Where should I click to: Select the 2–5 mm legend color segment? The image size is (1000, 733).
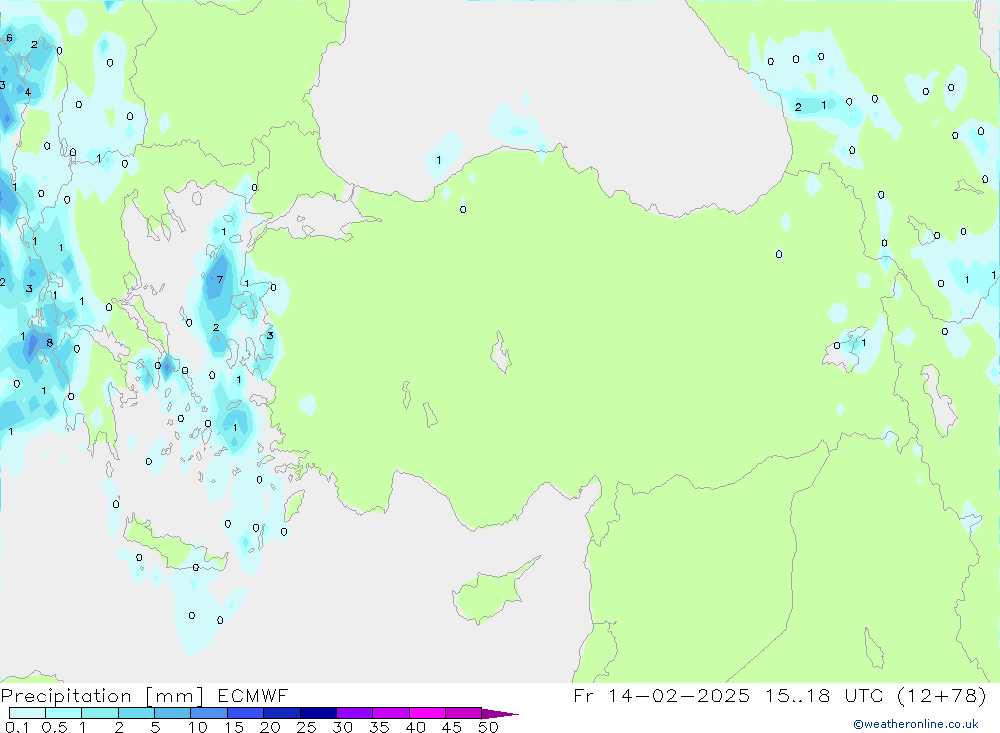[136, 713]
